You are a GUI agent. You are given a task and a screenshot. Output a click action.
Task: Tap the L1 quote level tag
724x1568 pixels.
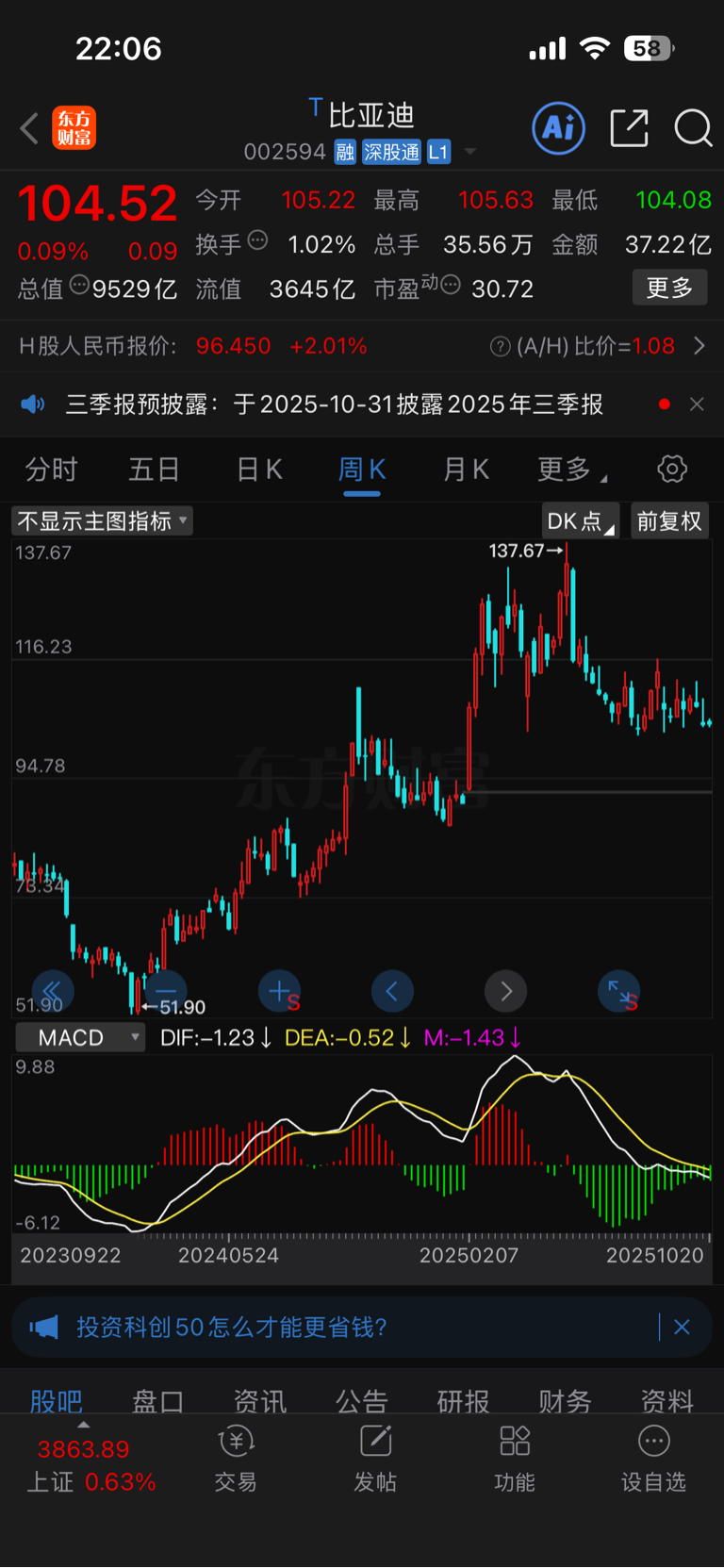pos(438,152)
